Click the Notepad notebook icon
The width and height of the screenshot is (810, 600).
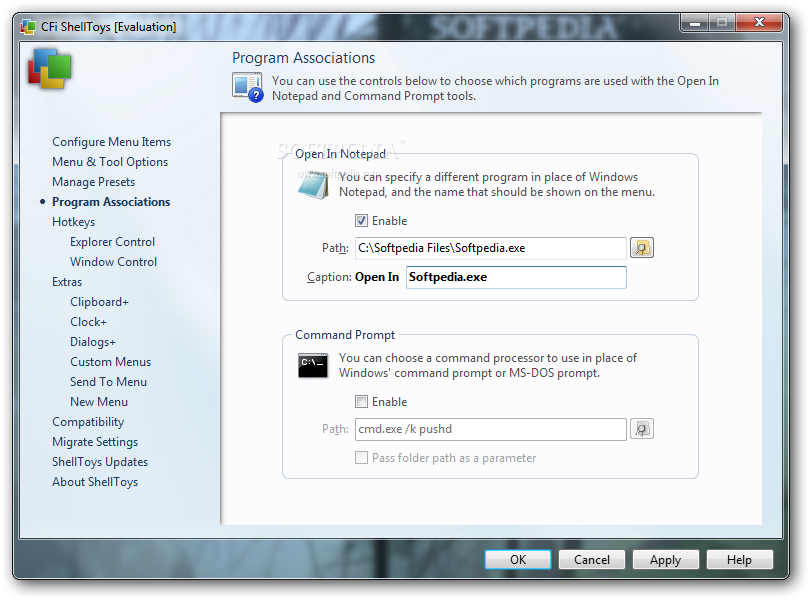[x=313, y=186]
